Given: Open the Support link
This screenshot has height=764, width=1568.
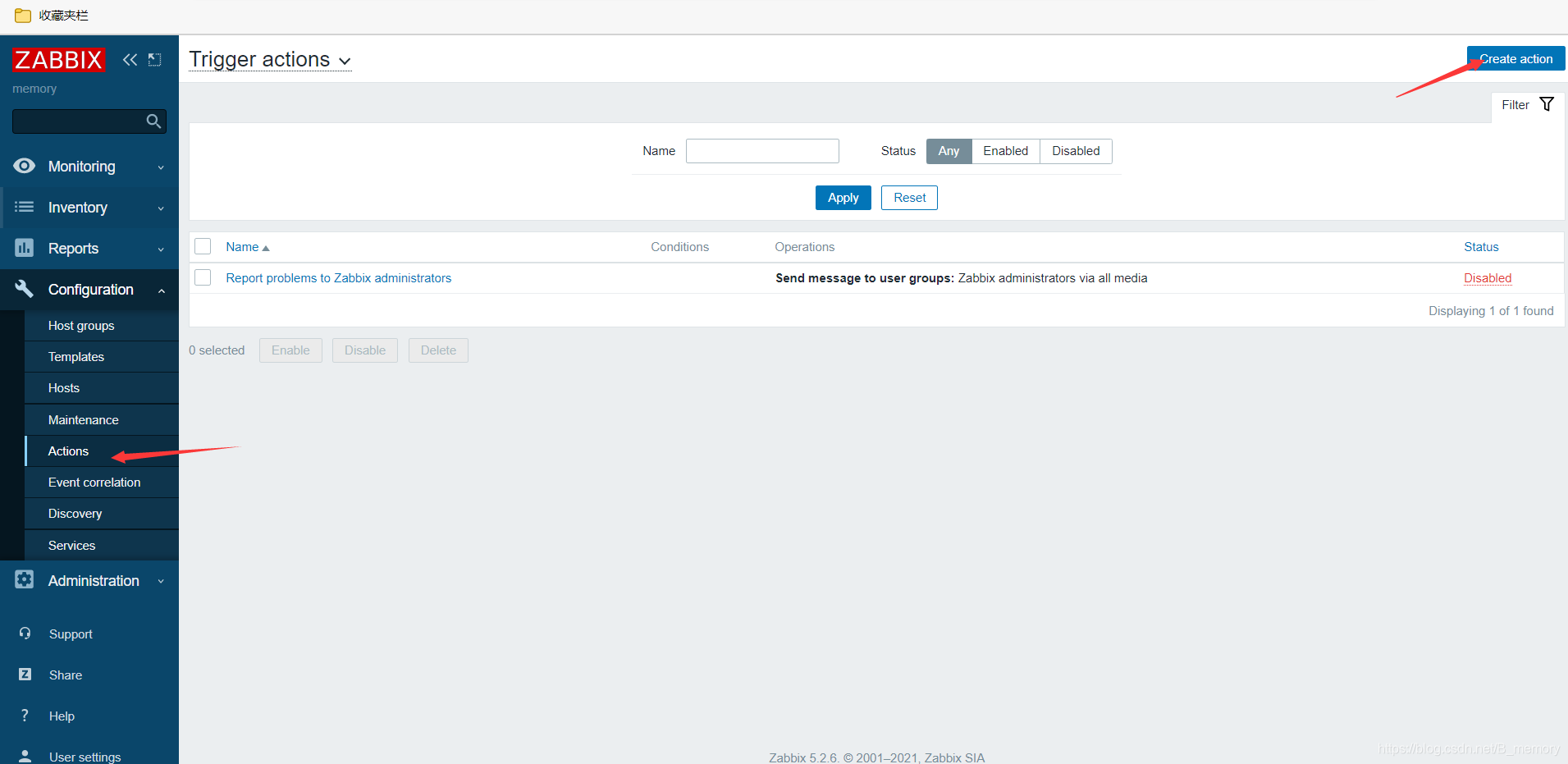Looking at the screenshot, I should [x=71, y=634].
